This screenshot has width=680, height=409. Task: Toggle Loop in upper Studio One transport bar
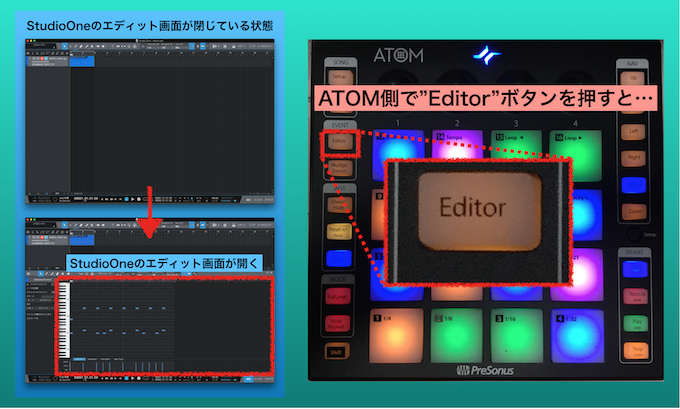tap(146, 199)
